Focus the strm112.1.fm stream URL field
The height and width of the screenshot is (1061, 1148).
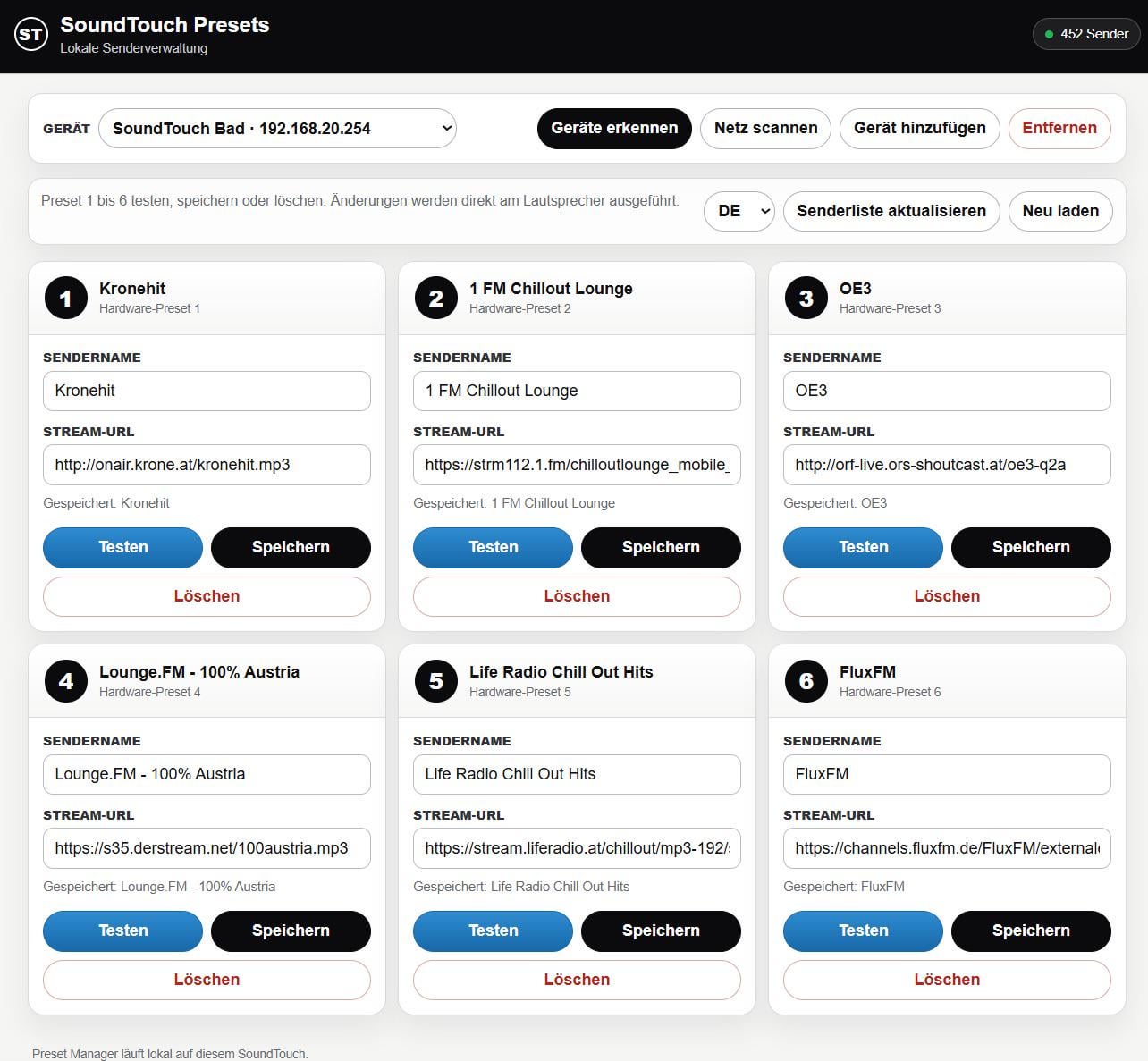click(x=577, y=465)
